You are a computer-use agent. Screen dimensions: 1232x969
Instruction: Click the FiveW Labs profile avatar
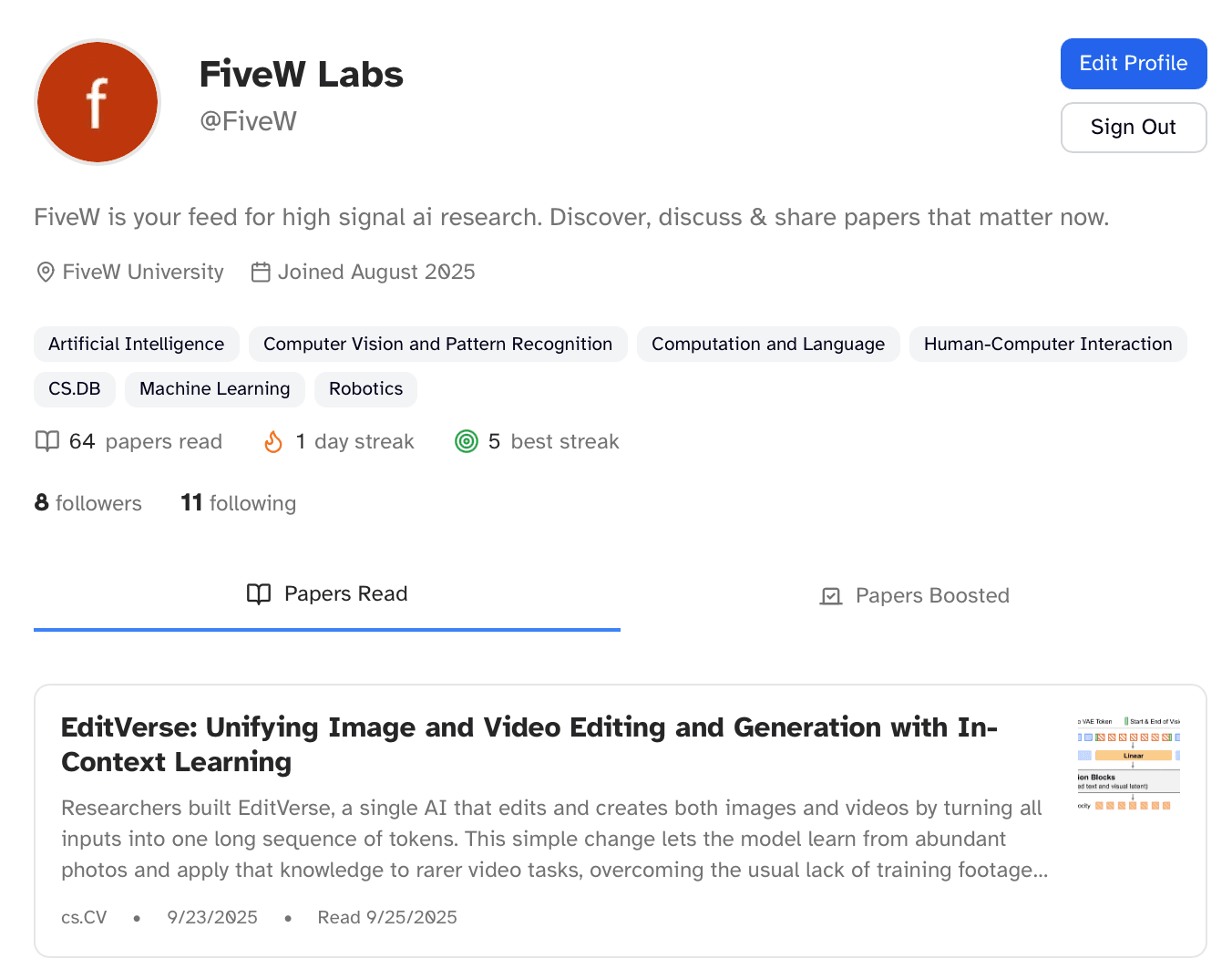98,102
